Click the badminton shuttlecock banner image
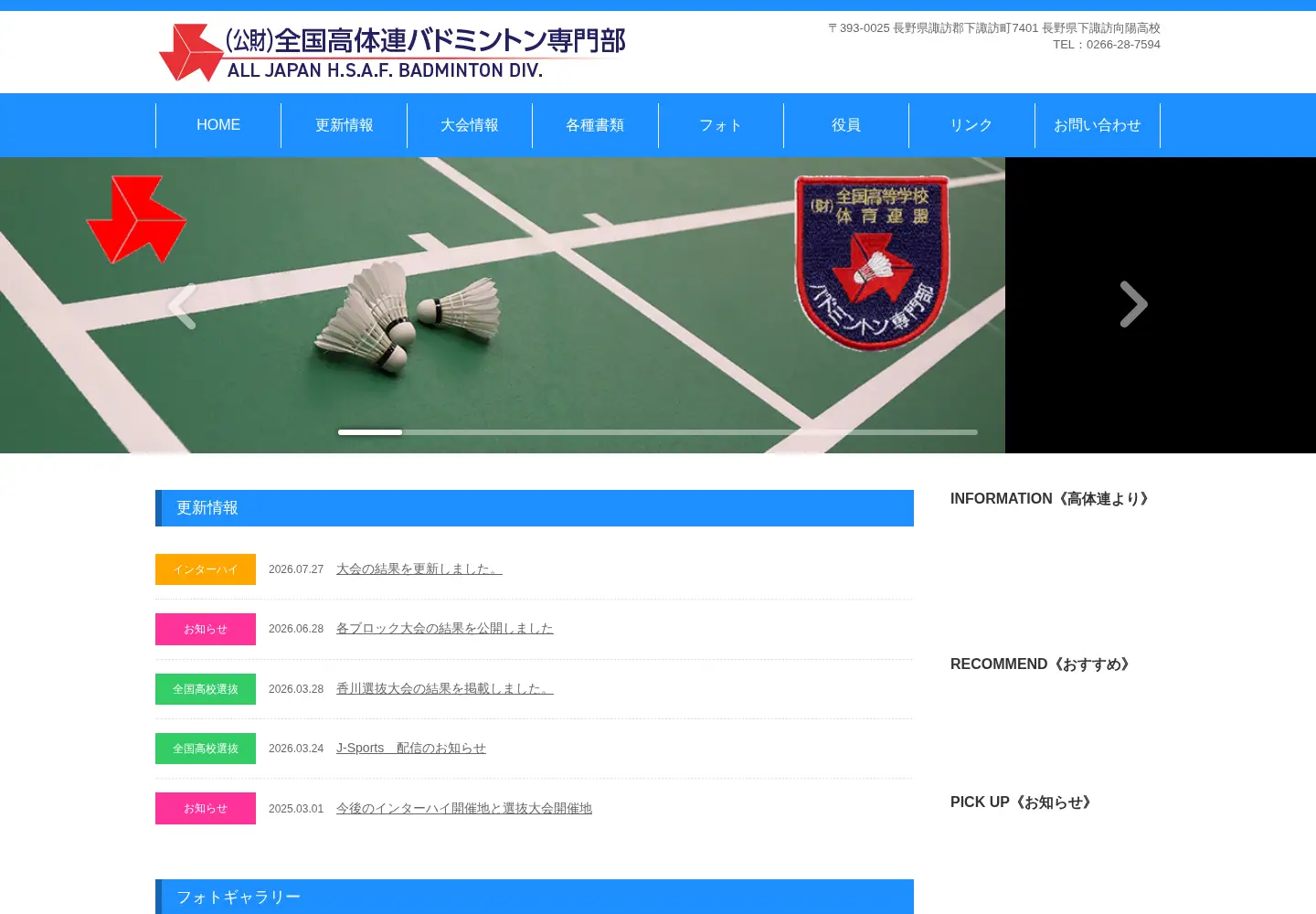 tap(503, 305)
